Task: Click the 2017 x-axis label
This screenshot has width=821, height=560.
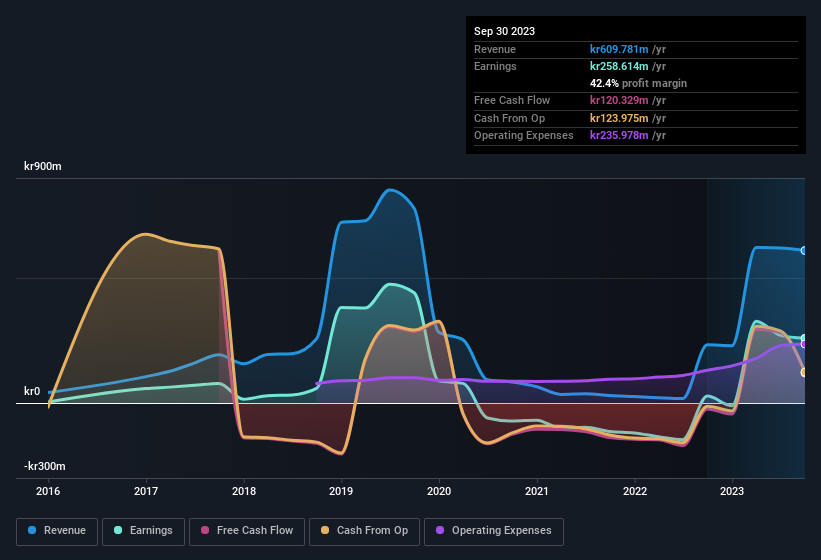Action: click(x=146, y=491)
